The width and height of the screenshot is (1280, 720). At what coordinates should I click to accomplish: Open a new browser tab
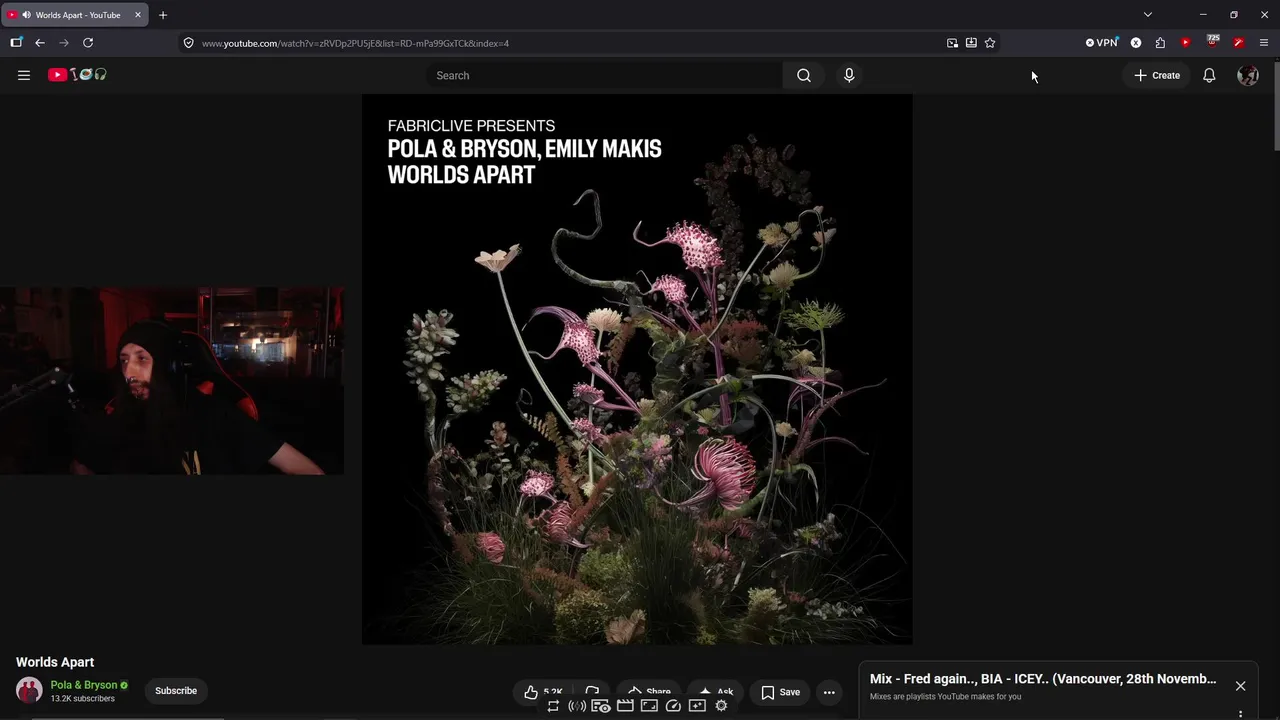click(x=163, y=15)
